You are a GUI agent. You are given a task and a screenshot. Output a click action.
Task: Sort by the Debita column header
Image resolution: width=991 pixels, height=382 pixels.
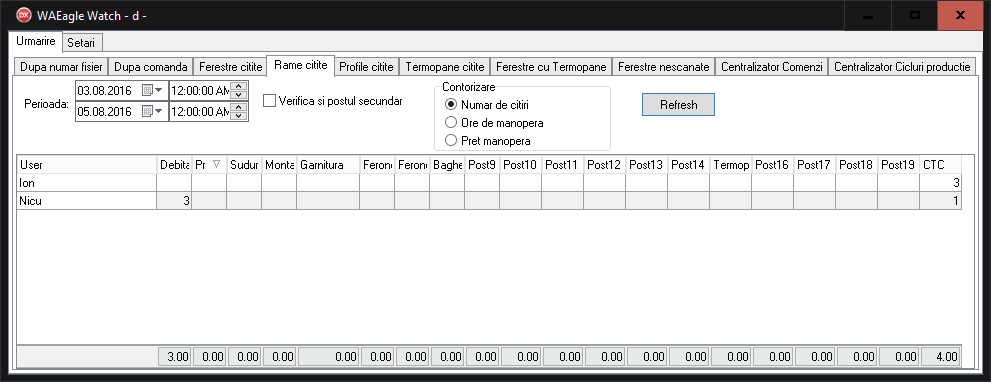(x=174, y=164)
